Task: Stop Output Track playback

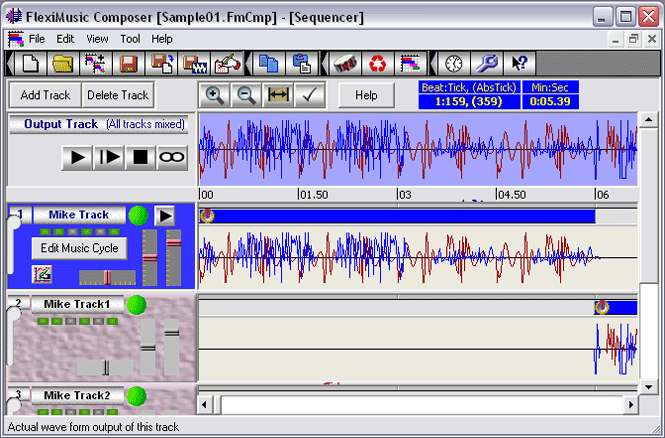Action: click(140, 158)
